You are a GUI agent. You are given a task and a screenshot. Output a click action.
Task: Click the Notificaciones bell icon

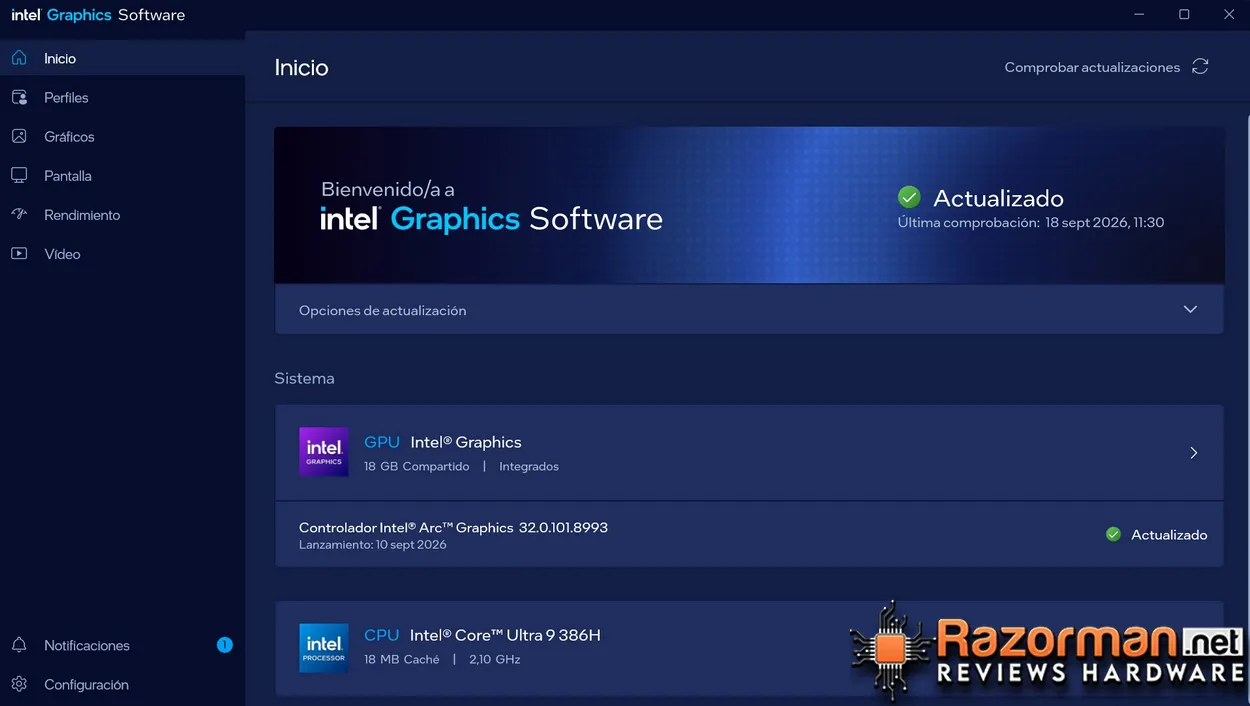tap(19, 645)
